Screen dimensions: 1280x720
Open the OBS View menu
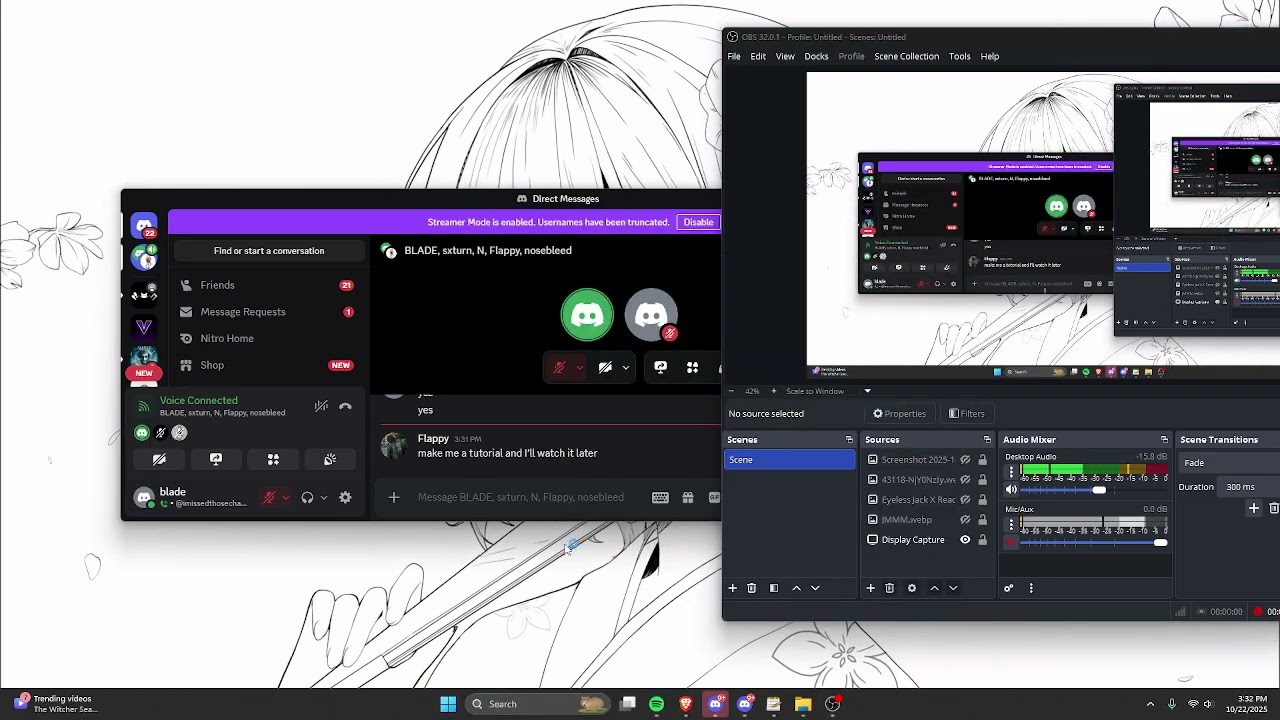pyautogui.click(x=785, y=56)
